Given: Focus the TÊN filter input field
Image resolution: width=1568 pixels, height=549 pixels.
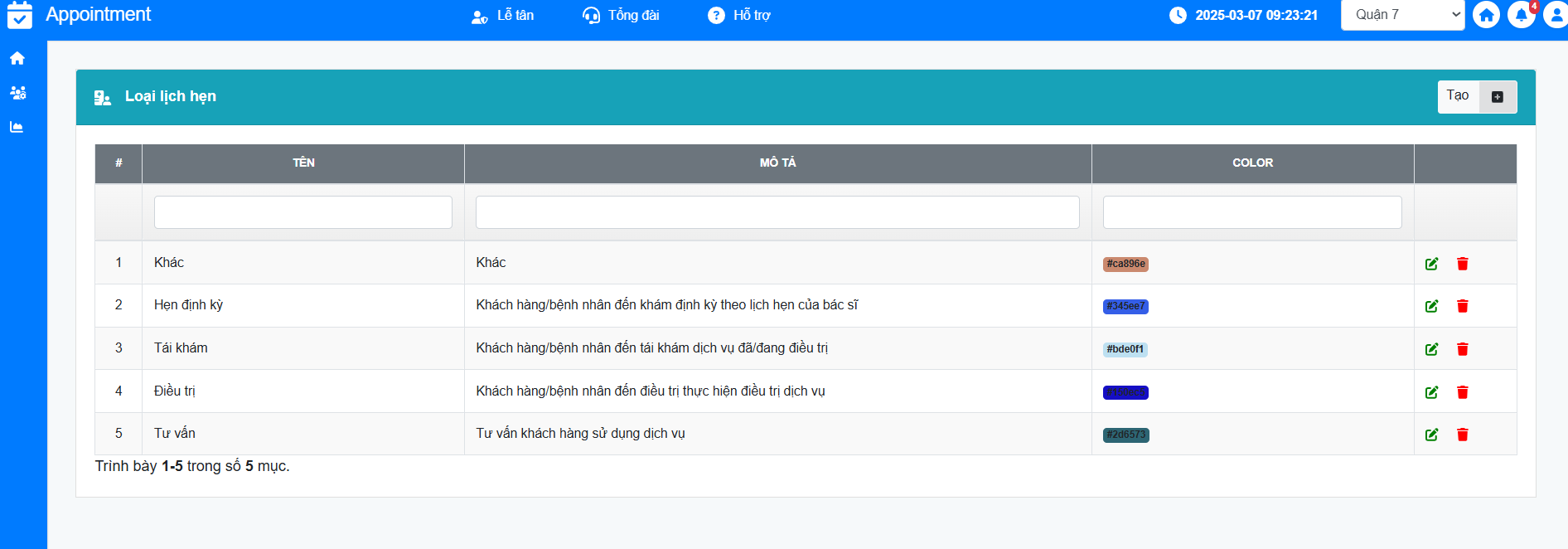Looking at the screenshot, I should click(303, 212).
